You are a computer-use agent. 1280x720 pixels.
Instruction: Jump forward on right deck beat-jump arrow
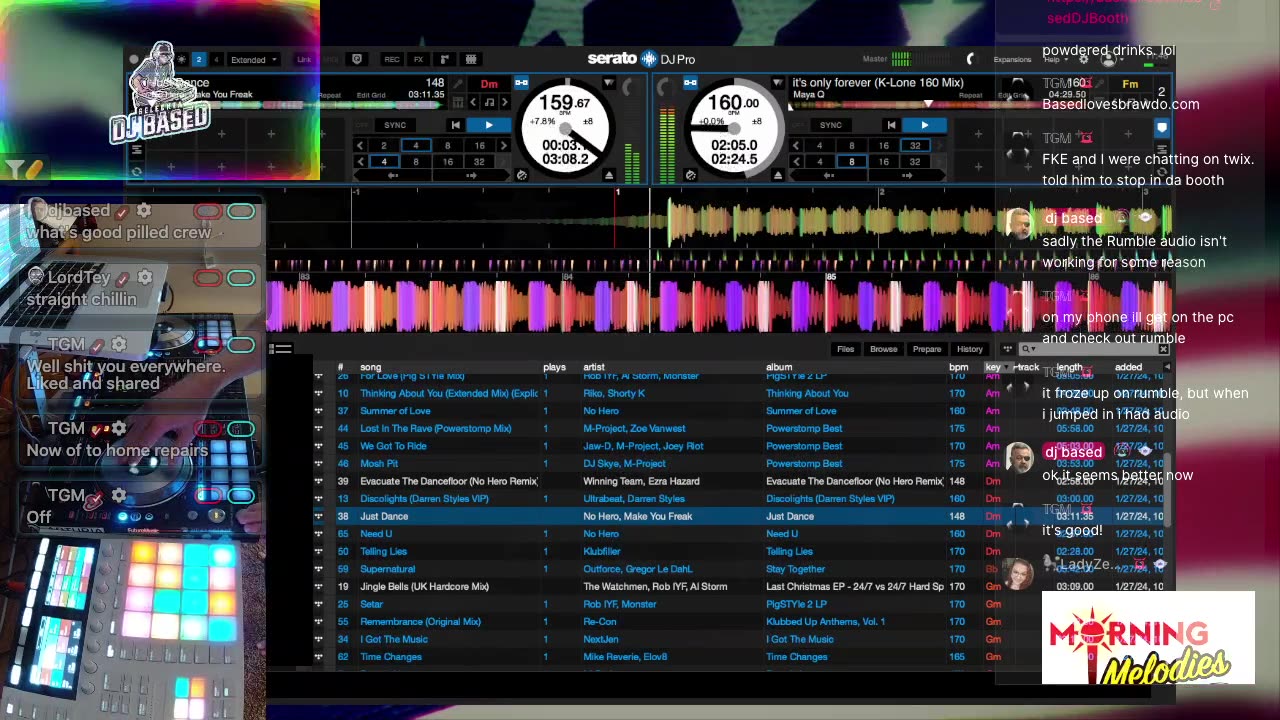[x=907, y=176]
